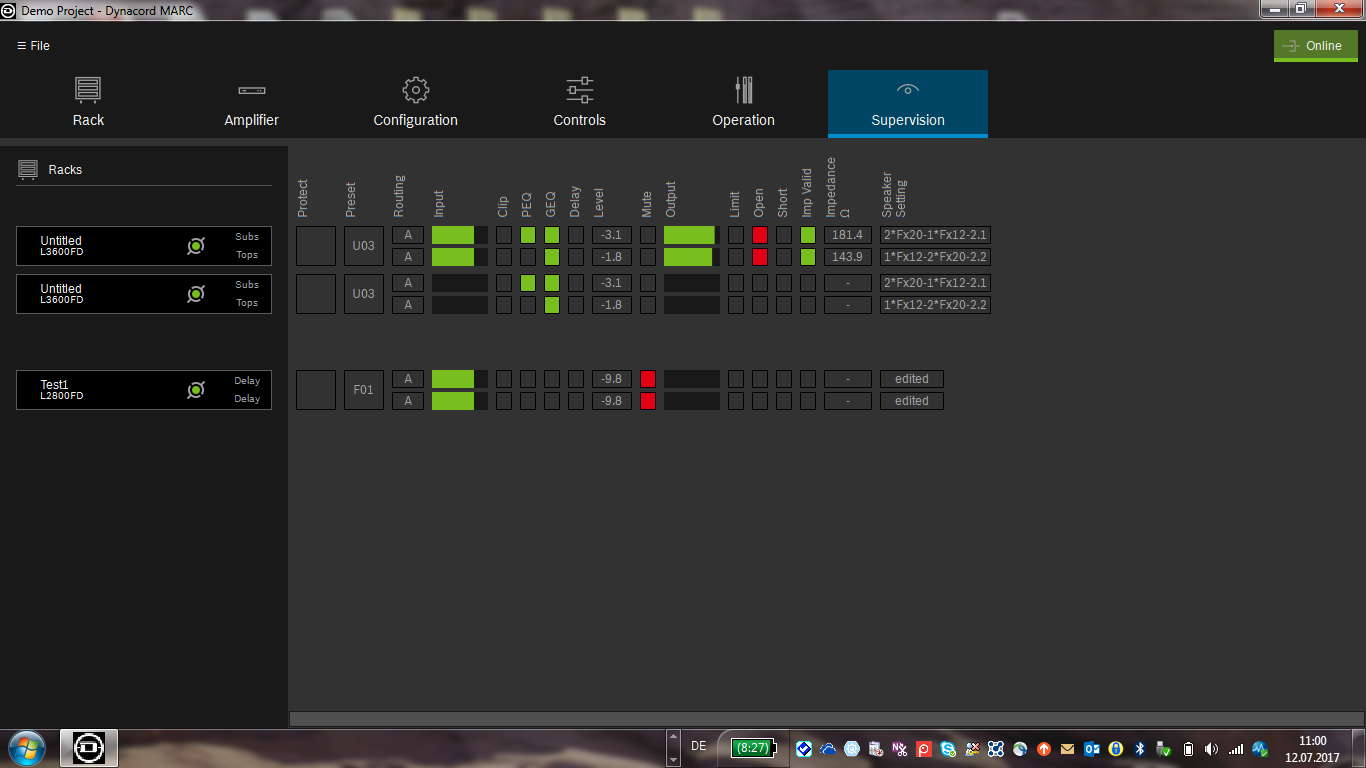Go to the Controls tab
1366x768 pixels.
579,103
